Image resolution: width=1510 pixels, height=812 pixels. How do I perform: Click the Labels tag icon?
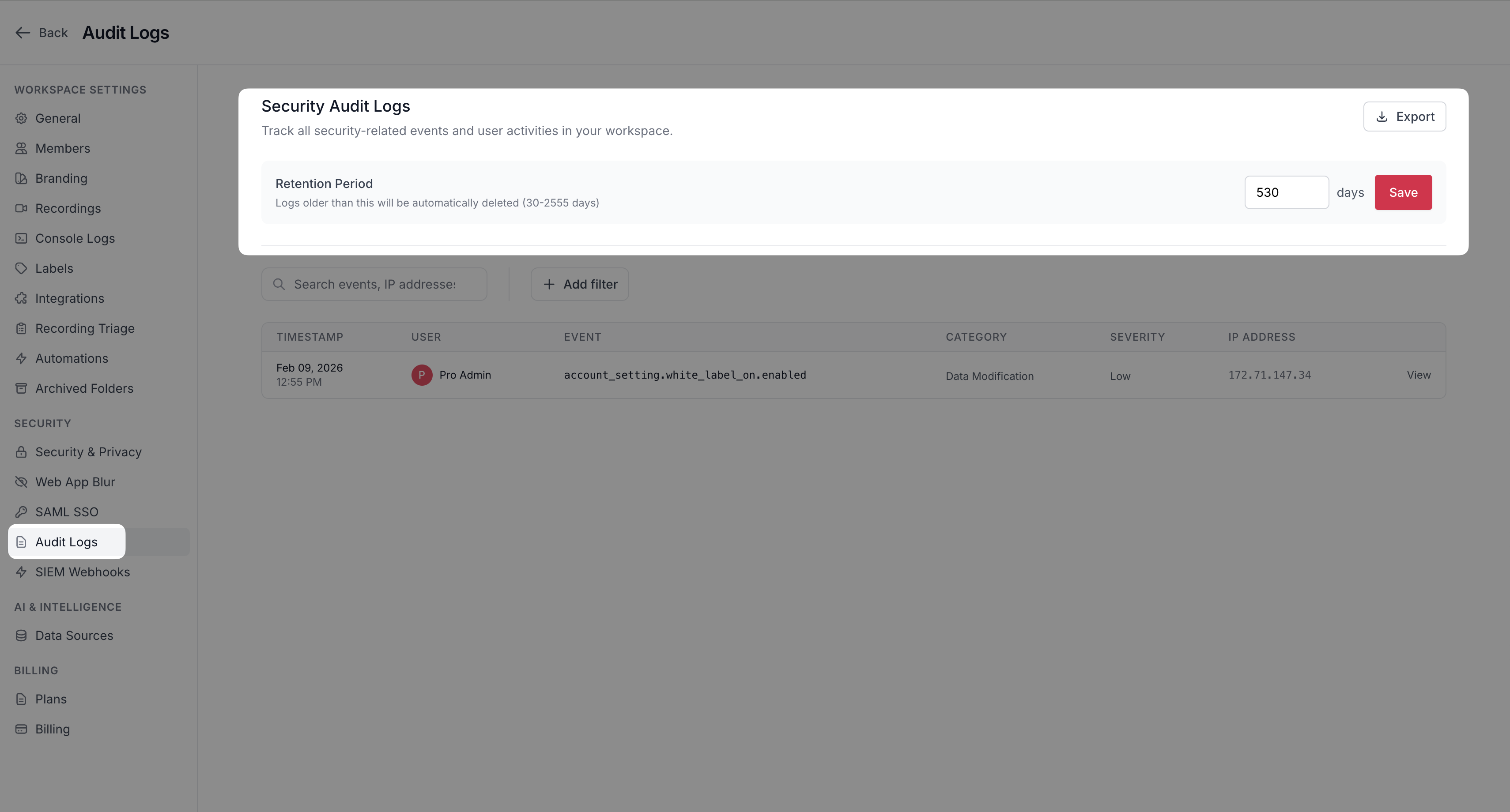tap(21, 268)
